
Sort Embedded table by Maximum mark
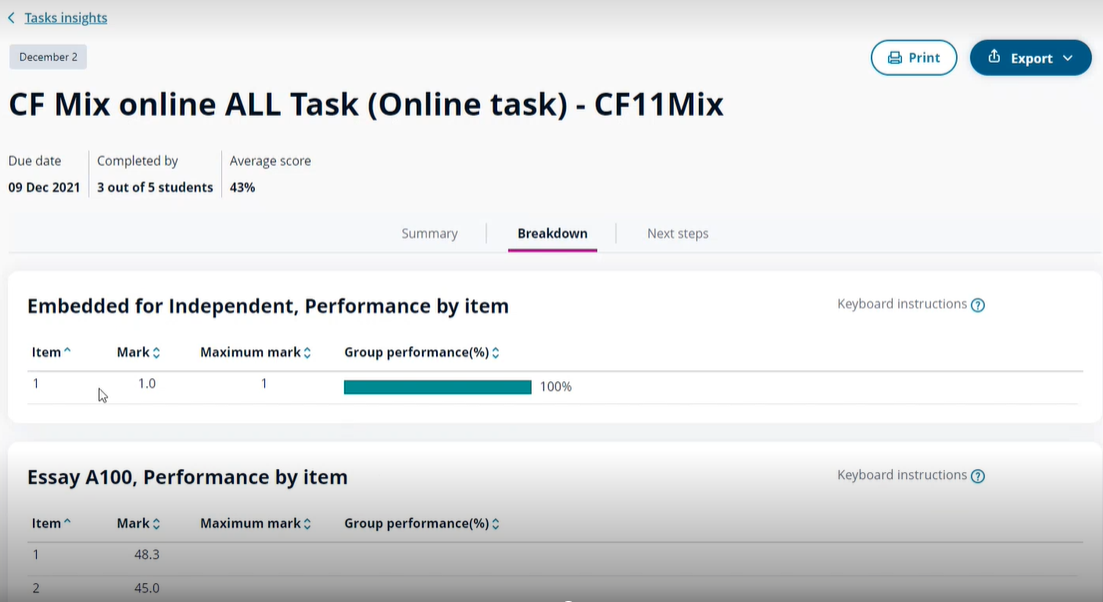pyautogui.click(x=255, y=352)
